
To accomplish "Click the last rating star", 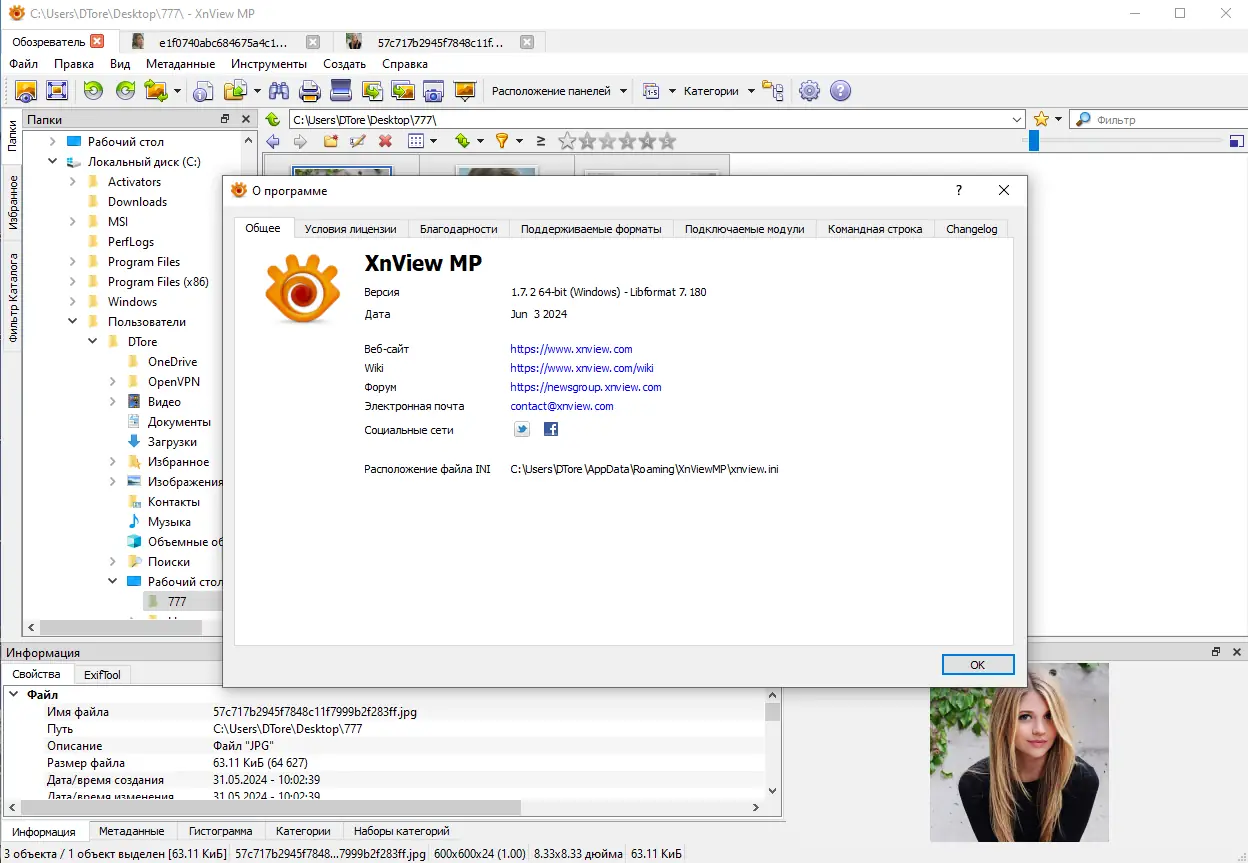I will coord(667,141).
